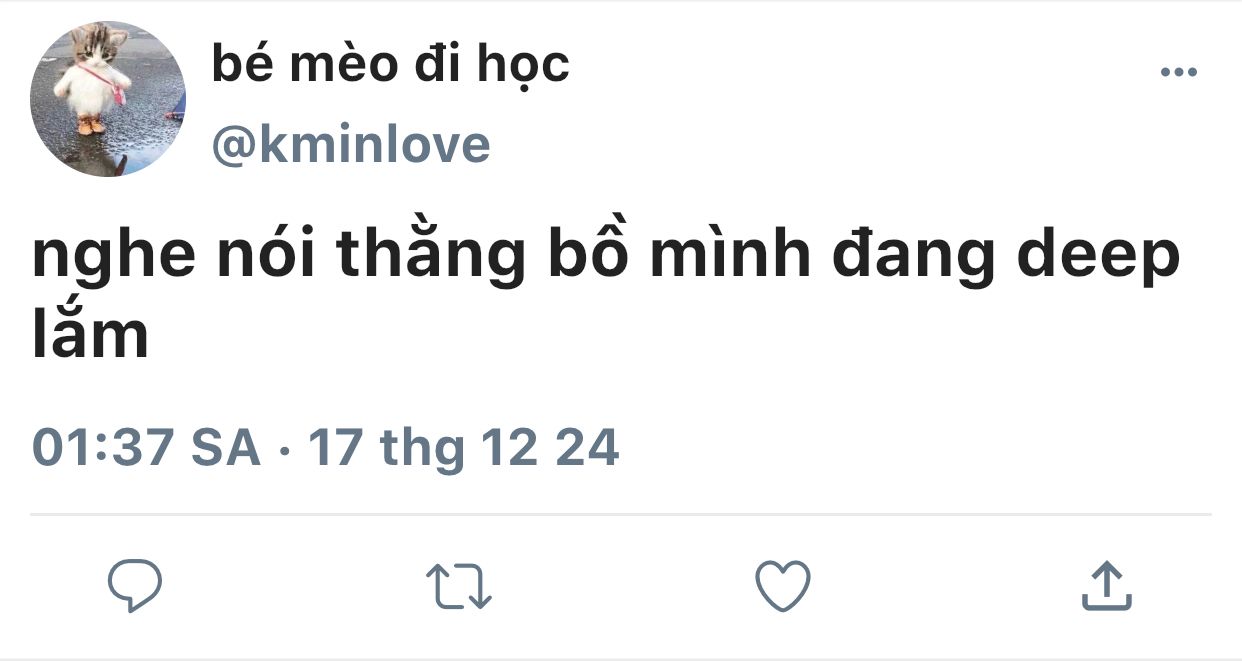Visit the @kminlove handle
The height and width of the screenshot is (661, 1242).
(x=351, y=146)
